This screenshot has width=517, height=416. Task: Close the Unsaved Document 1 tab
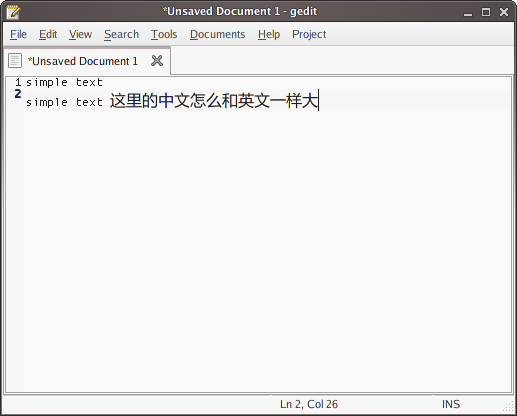(x=157, y=61)
